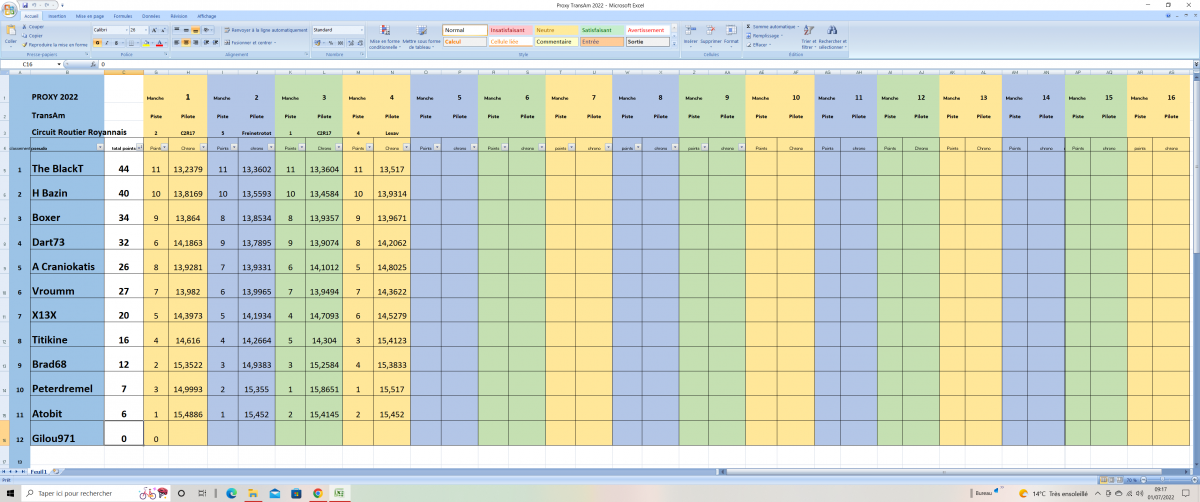Toggle Renvoyer à la ligne automatiquement
1200x502 pixels.
point(265,30)
